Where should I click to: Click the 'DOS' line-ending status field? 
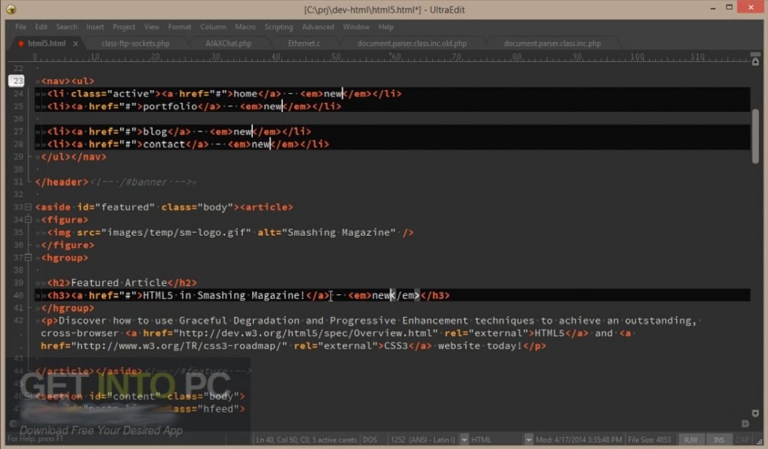(370, 440)
